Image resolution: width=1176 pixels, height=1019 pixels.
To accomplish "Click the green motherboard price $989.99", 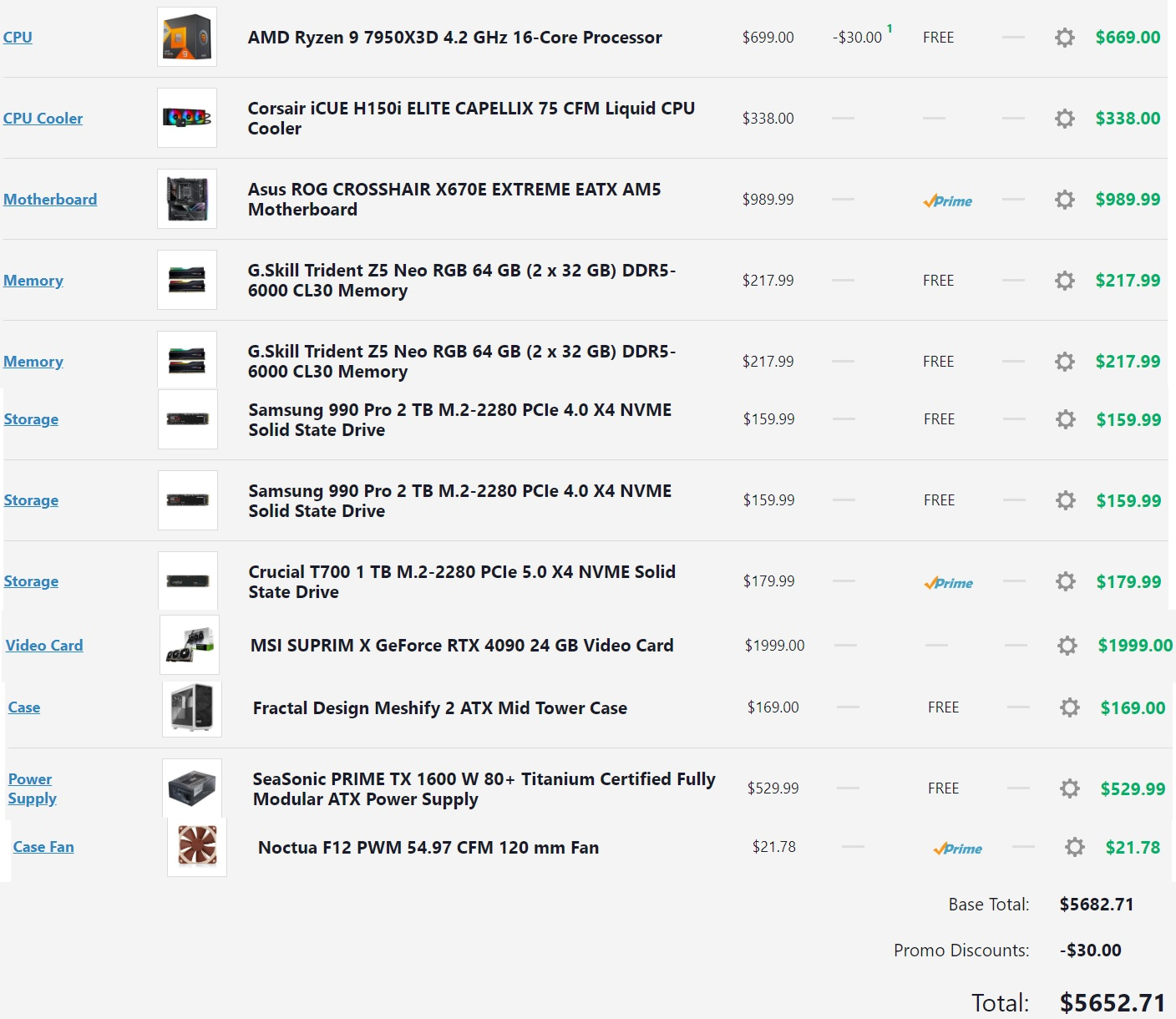I will 1128,200.
